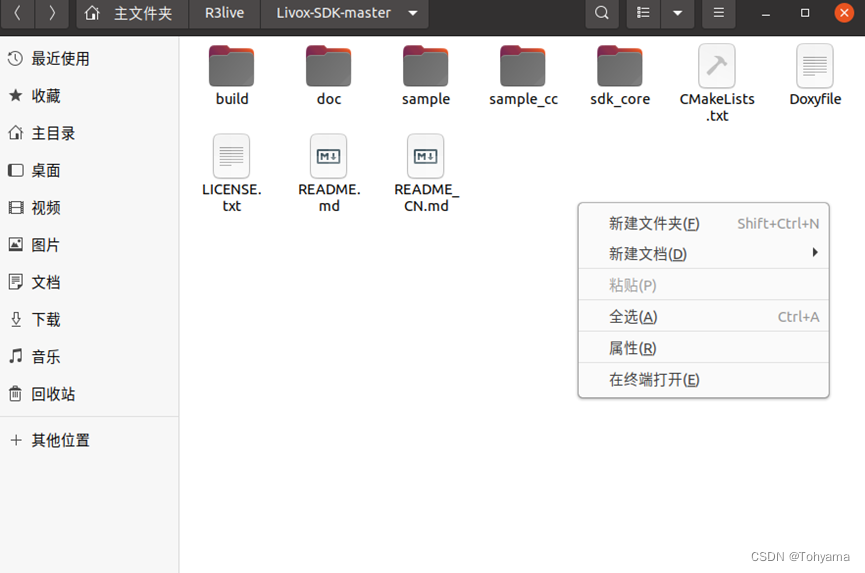Screen dimensions: 865x573
Task: Select the sample folder icon
Action: (426, 66)
